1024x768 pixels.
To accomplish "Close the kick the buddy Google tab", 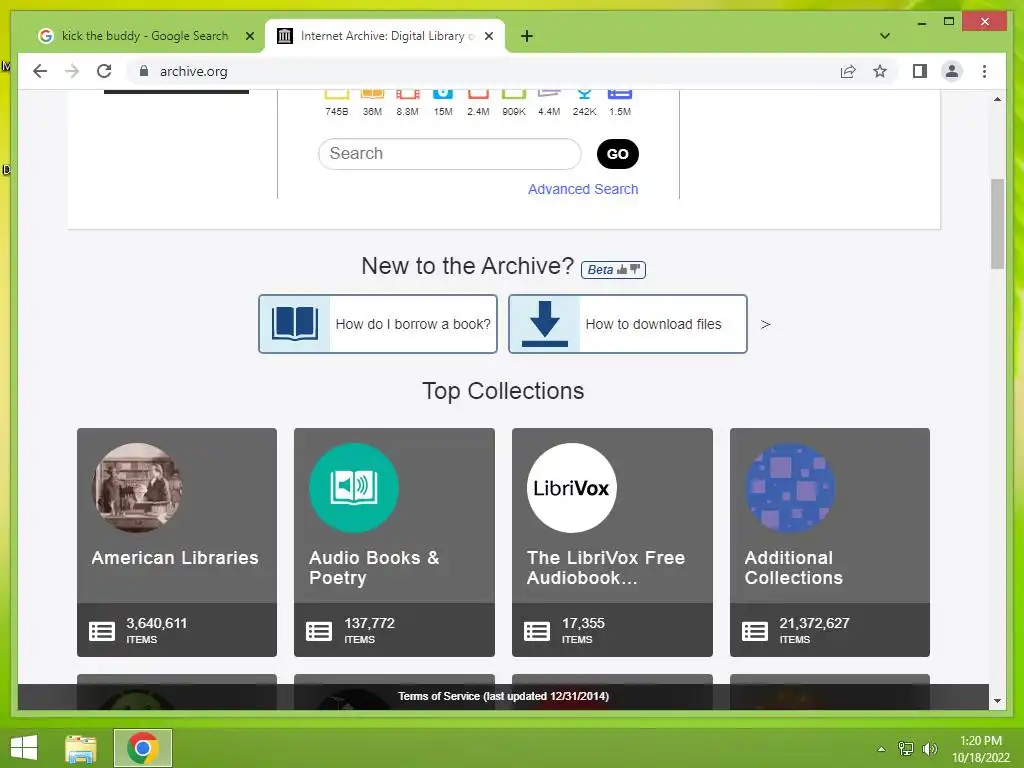I will coord(249,36).
